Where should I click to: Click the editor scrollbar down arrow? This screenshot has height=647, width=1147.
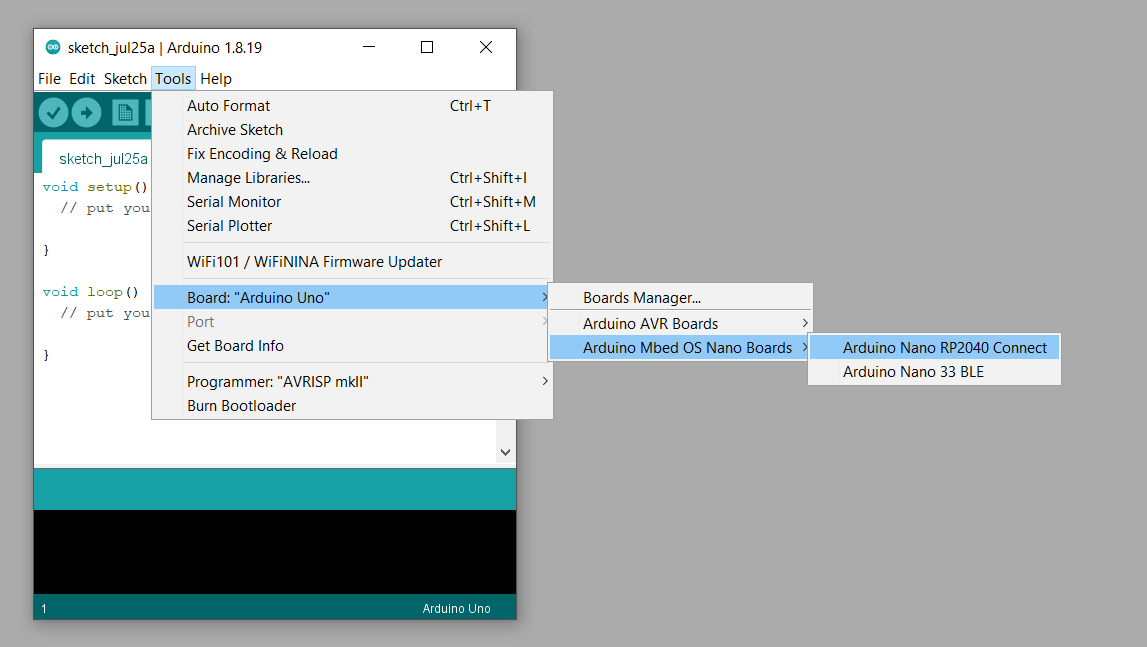pos(505,452)
